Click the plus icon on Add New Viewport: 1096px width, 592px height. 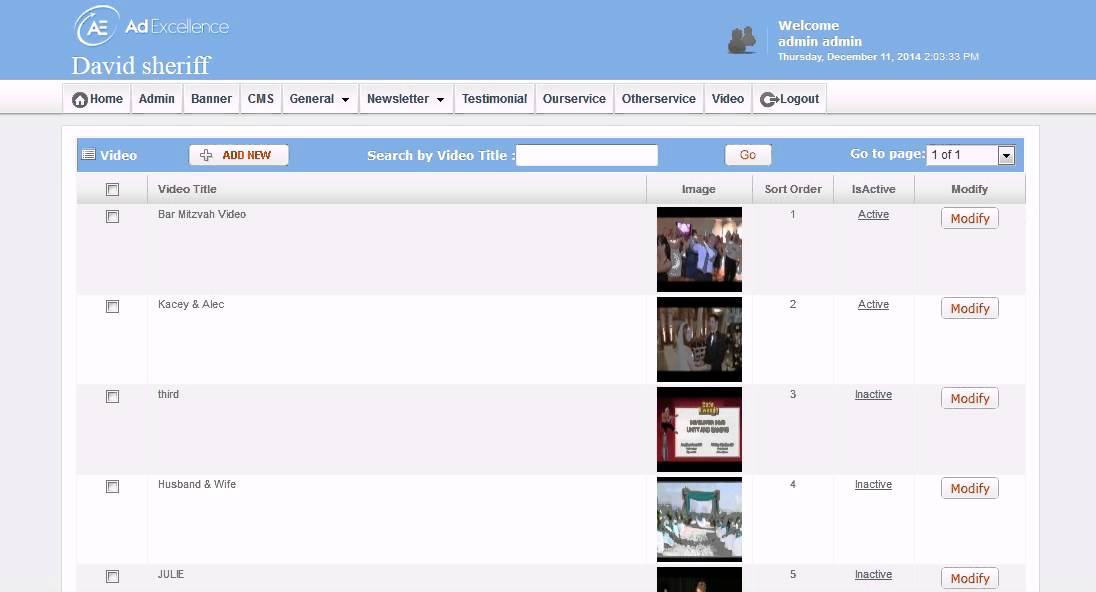coord(206,155)
